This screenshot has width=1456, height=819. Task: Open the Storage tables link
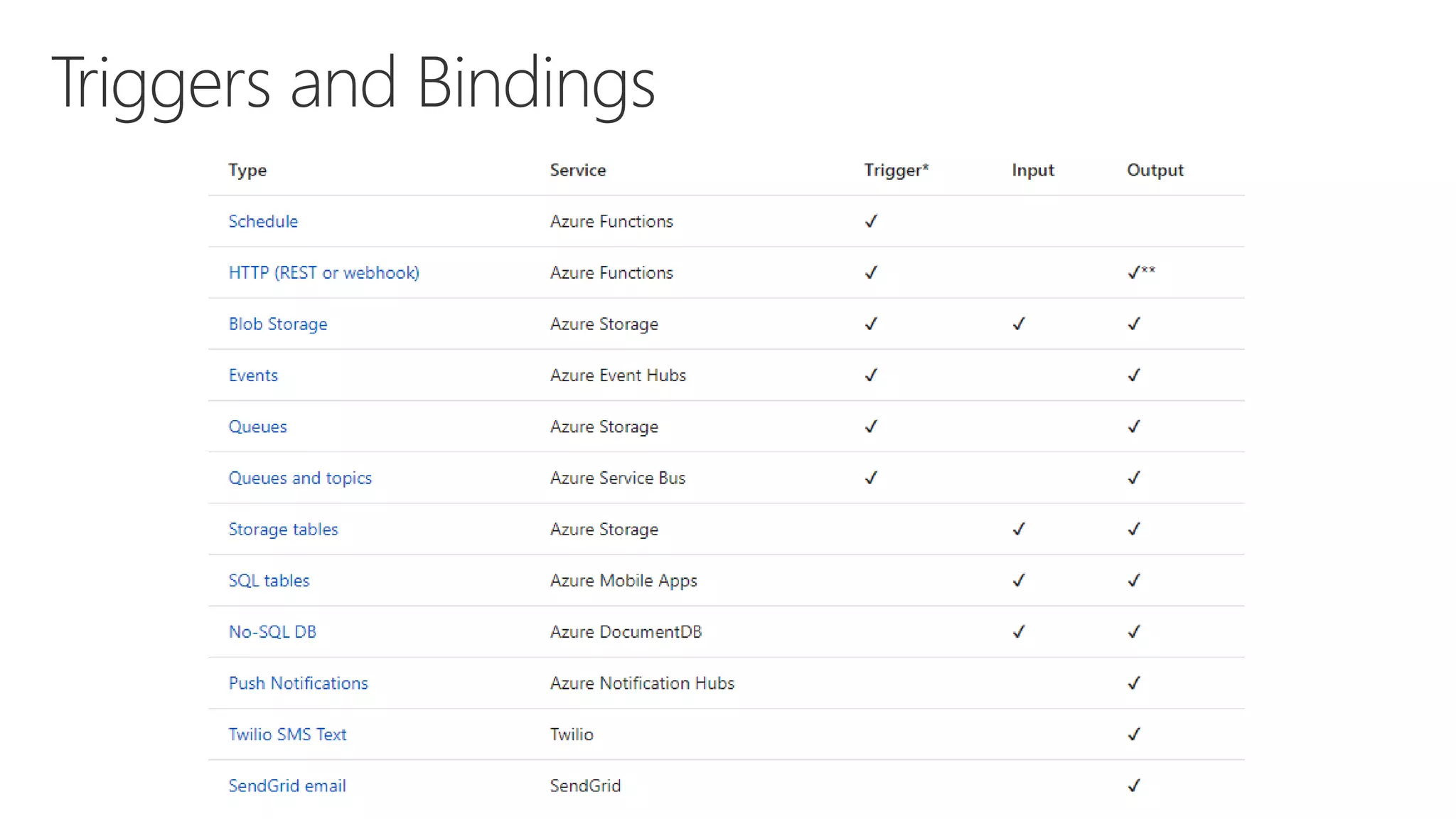coord(283,529)
